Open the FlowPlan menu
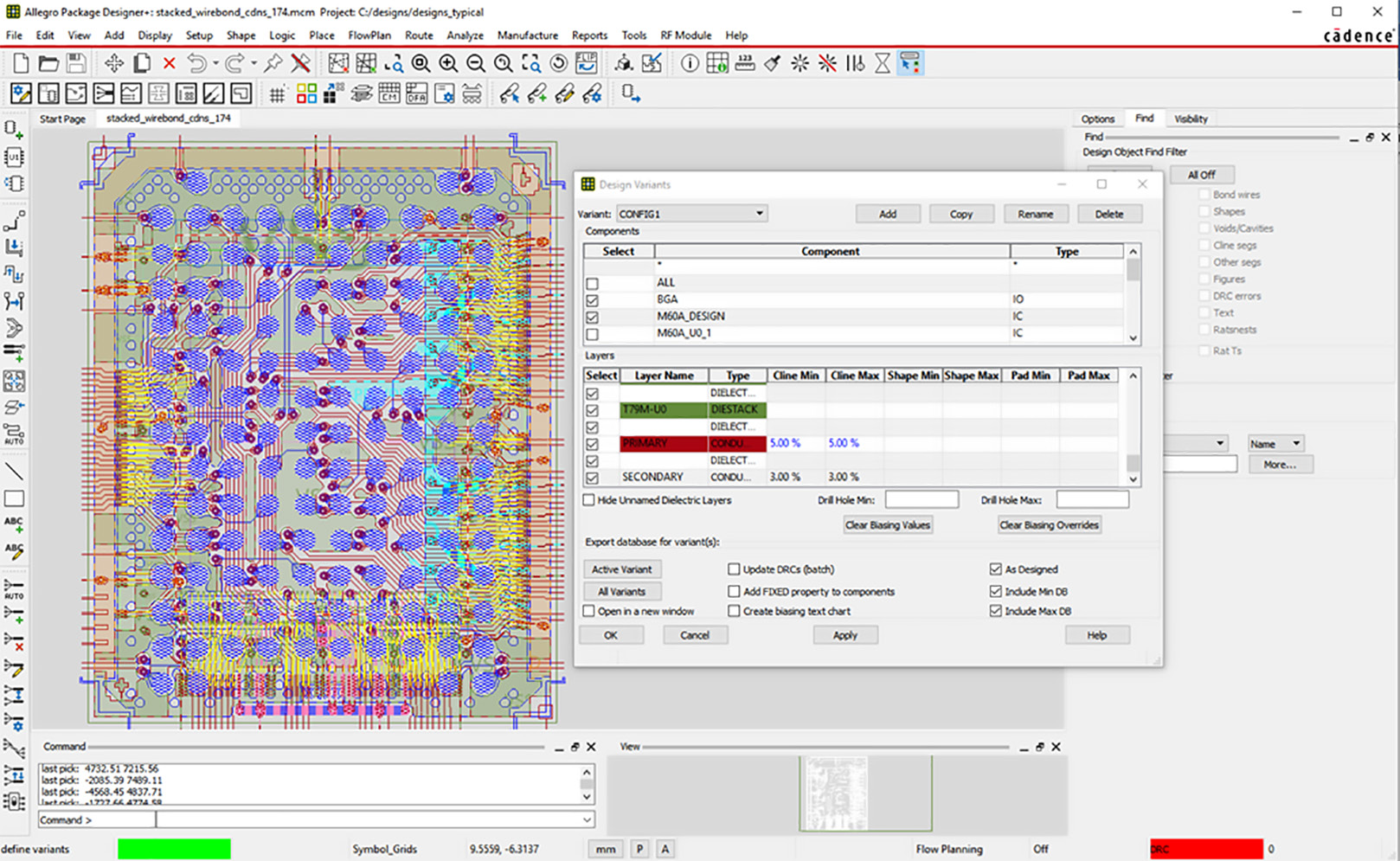 (369, 35)
